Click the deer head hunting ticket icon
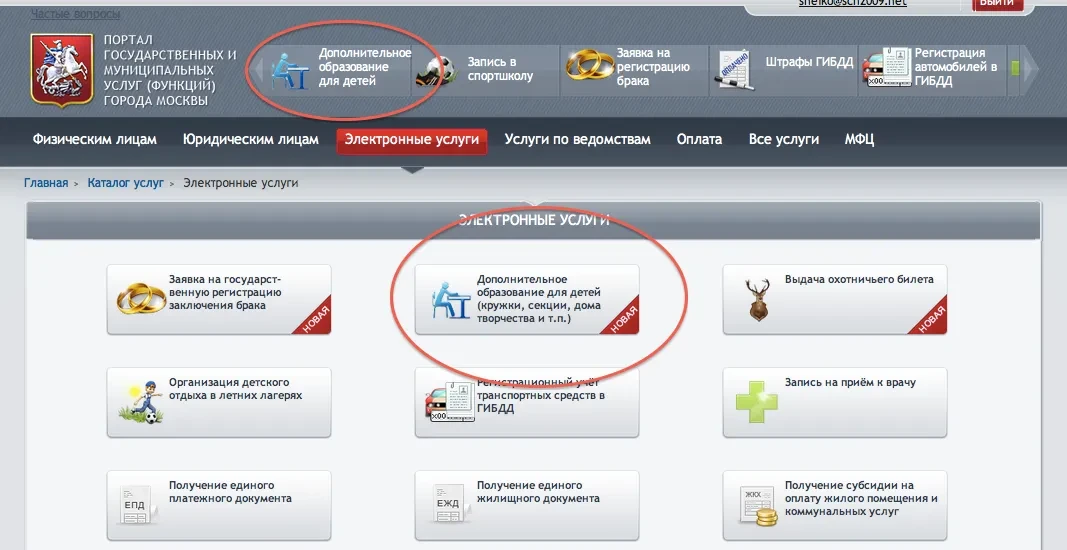The height and width of the screenshot is (550, 1067). (758, 300)
